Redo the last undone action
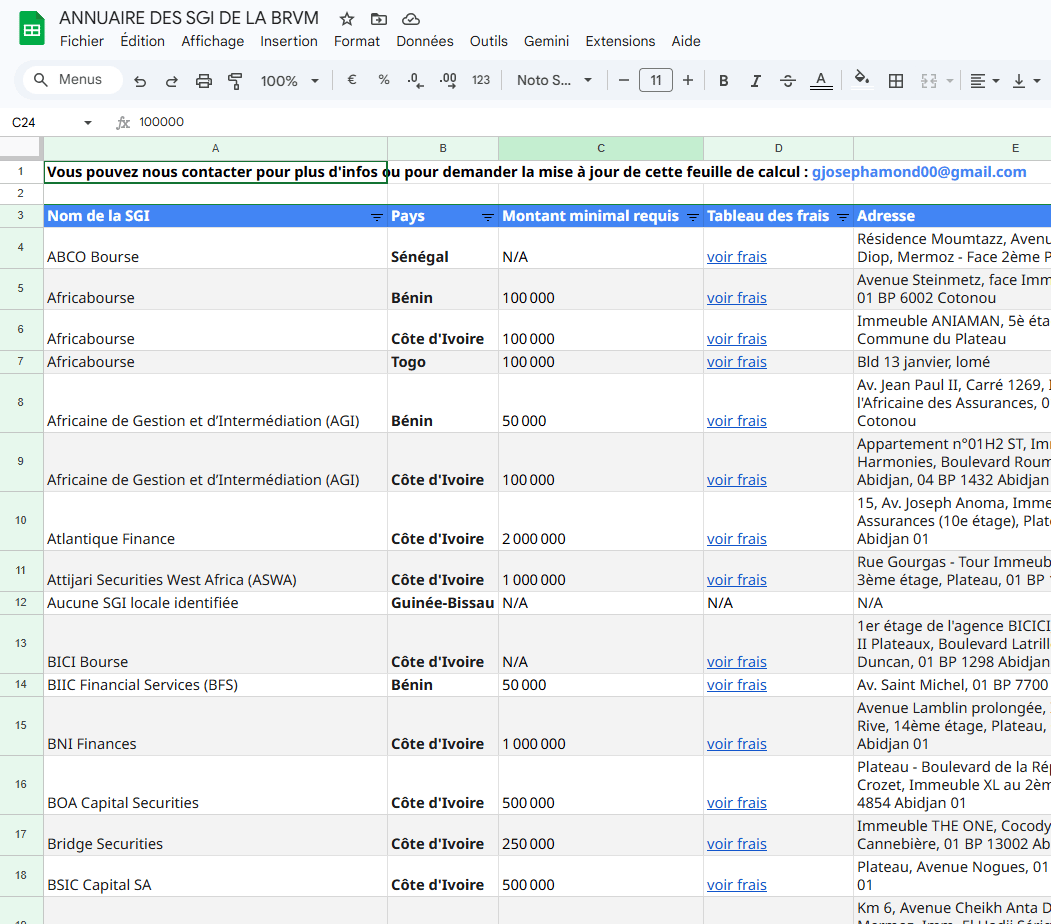 172,81
